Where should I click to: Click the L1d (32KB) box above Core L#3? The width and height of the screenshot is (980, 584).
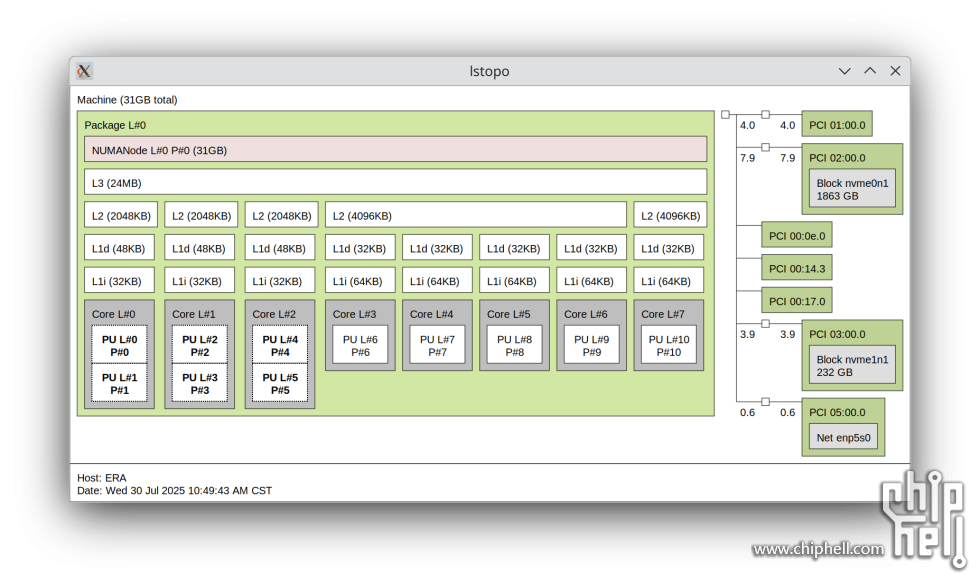coord(360,248)
